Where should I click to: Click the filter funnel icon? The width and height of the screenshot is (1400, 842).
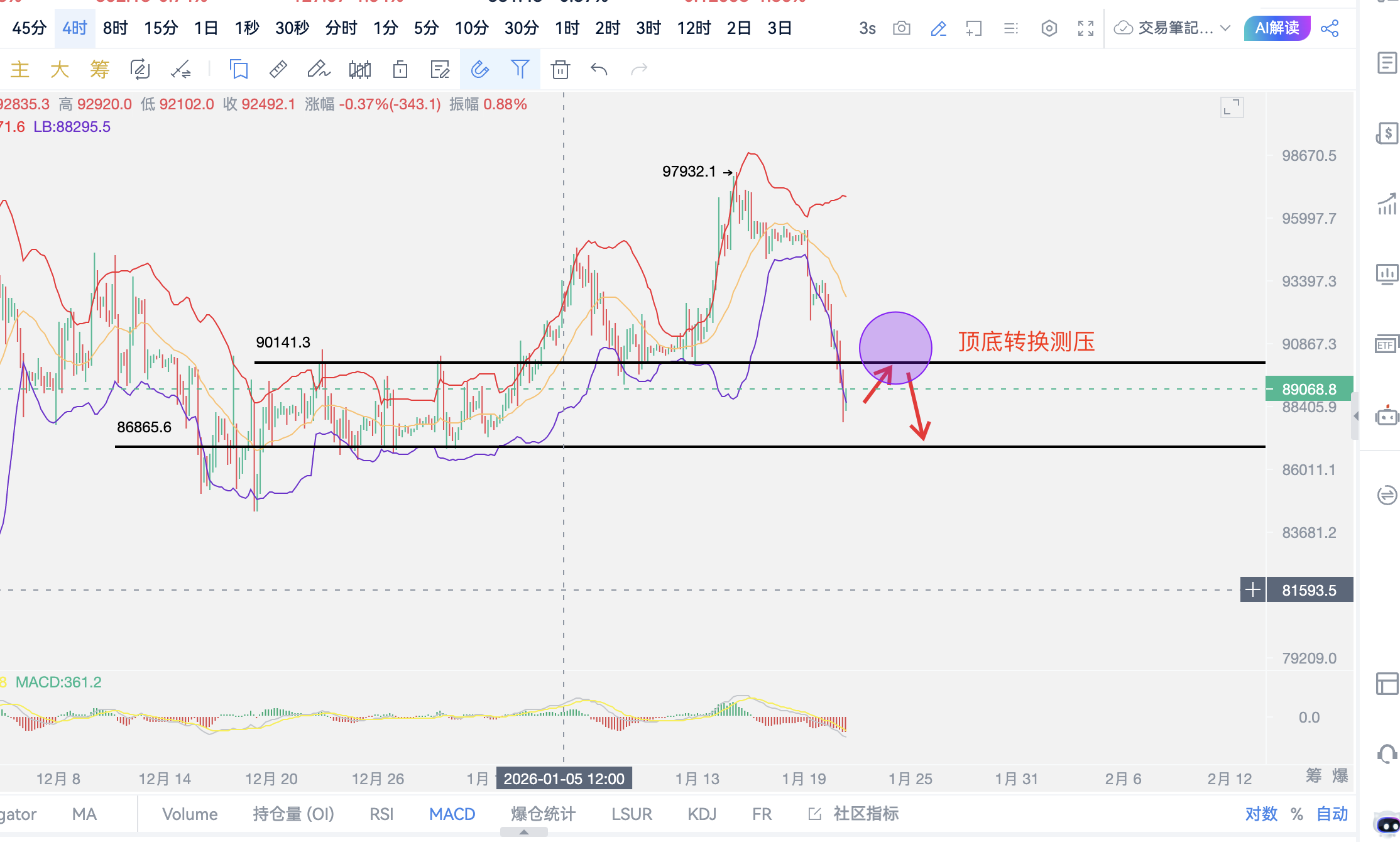click(520, 69)
